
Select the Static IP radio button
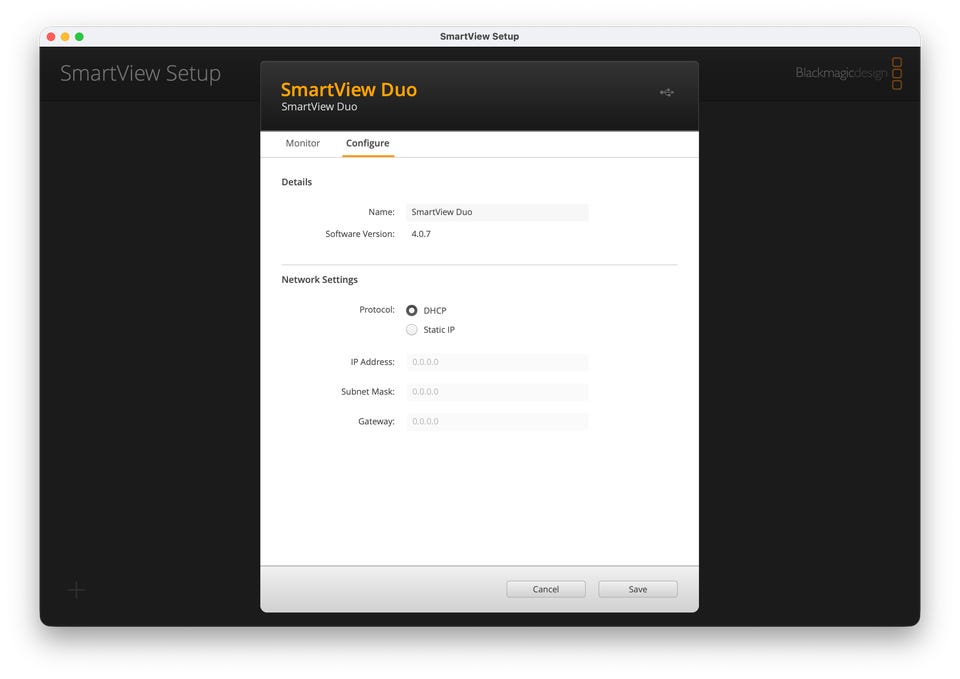pyautogui.click(x=411, y=330)
